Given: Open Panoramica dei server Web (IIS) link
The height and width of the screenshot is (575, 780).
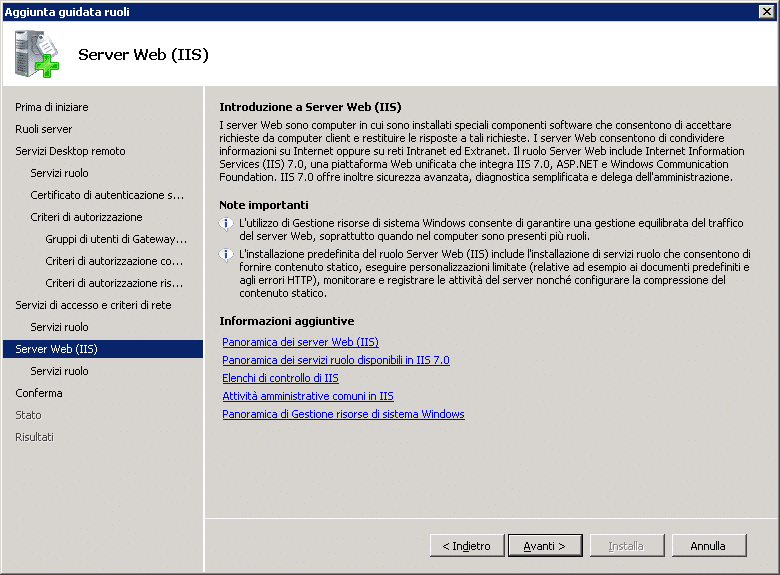Looking at the screenshot, I should coord(300,342).
